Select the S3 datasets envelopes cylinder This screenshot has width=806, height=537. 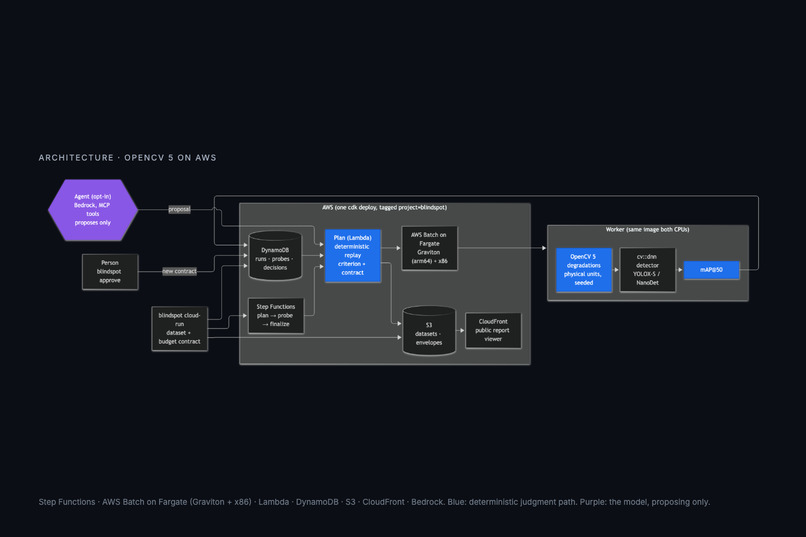(429, 331)
